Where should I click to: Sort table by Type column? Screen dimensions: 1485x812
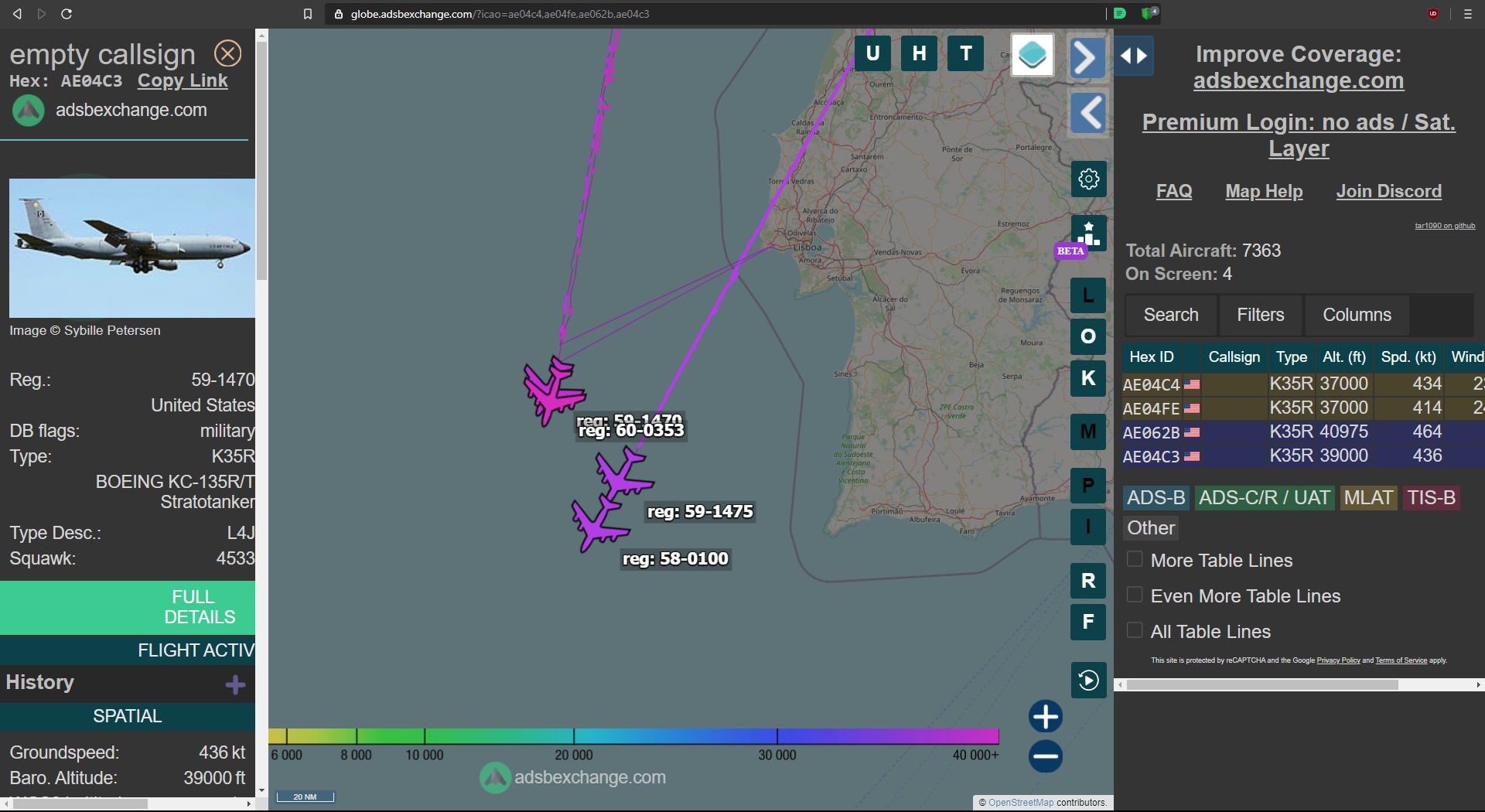(1291, 357)
